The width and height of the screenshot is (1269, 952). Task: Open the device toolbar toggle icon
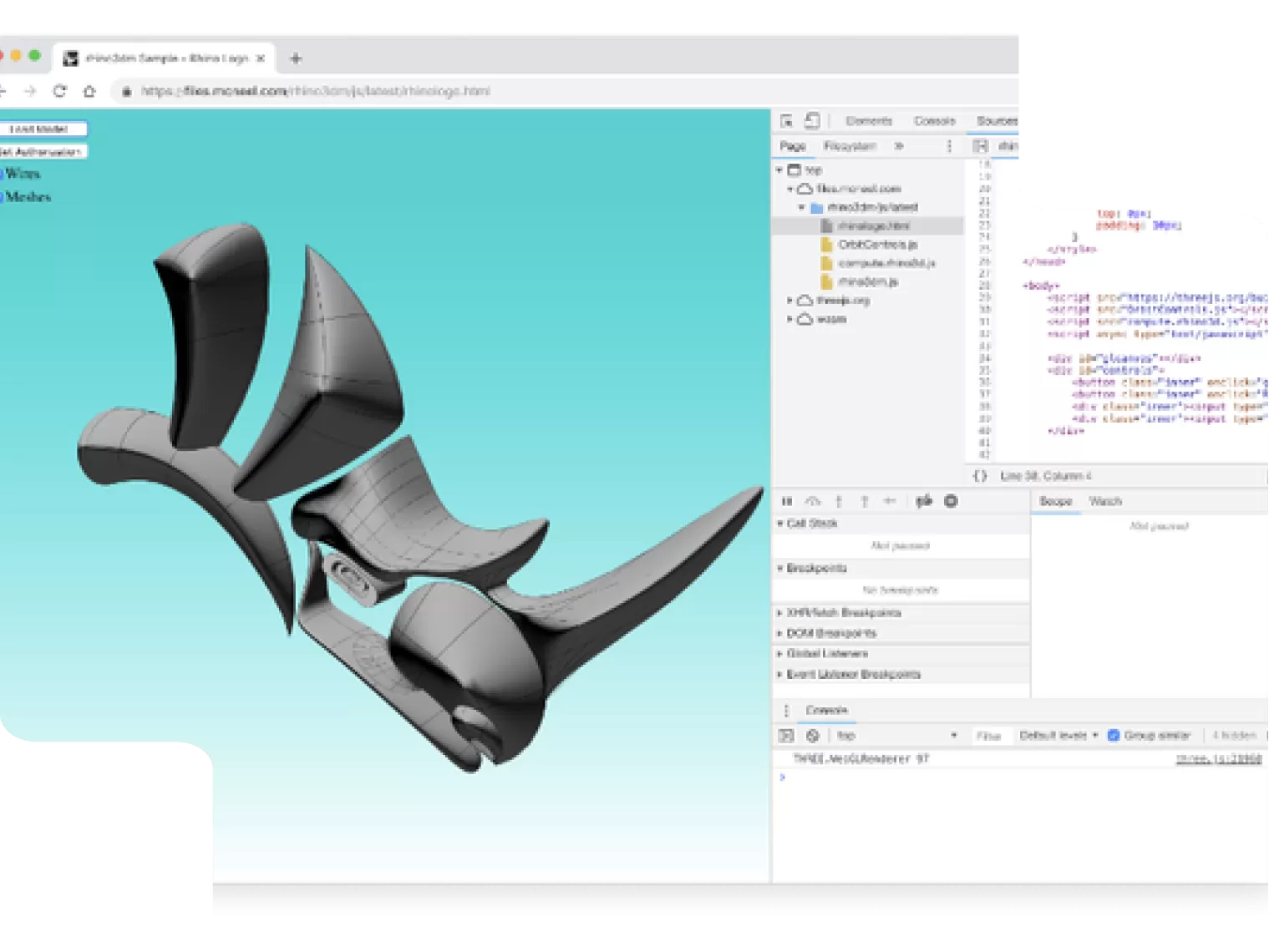coord(810,121)
